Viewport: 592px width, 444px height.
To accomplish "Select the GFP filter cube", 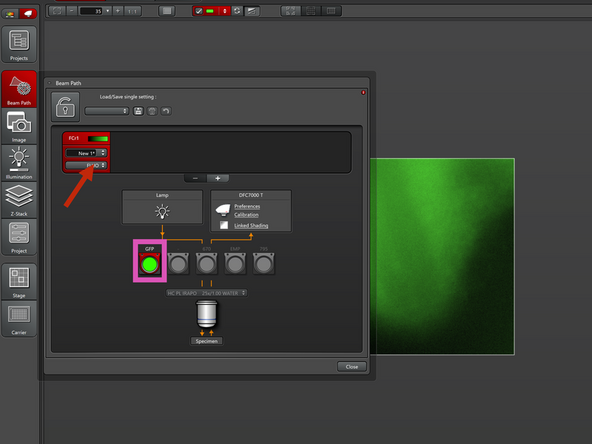I will 150,263.
